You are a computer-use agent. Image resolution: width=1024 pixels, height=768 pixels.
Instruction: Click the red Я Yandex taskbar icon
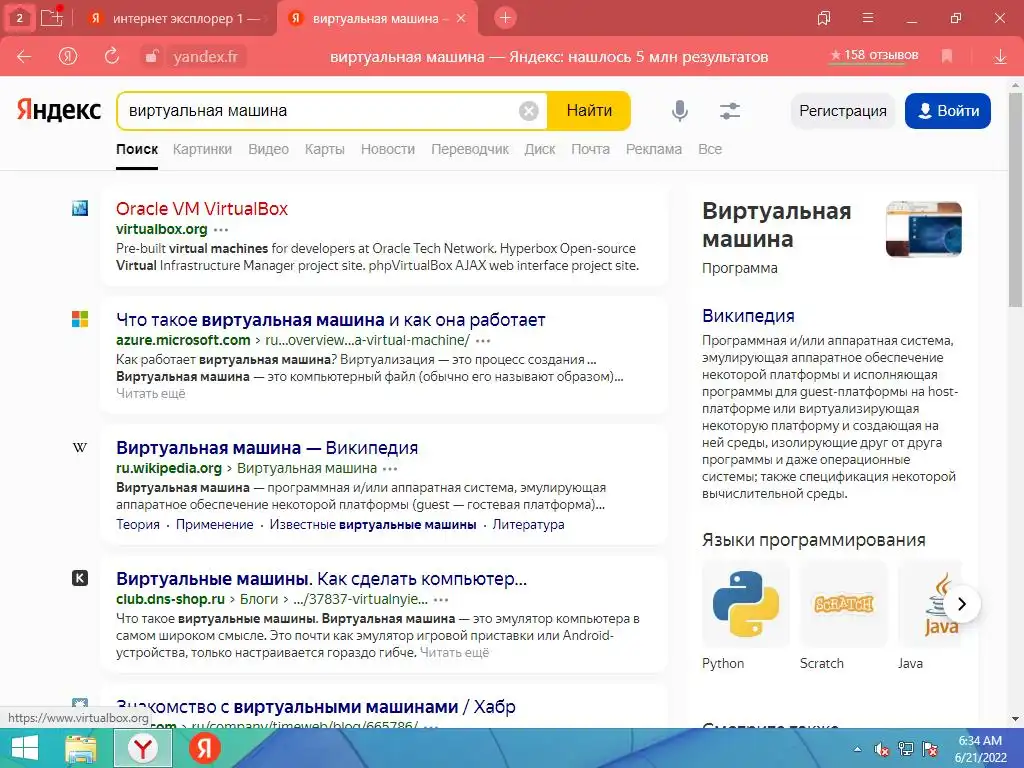[x=204, y=748]
